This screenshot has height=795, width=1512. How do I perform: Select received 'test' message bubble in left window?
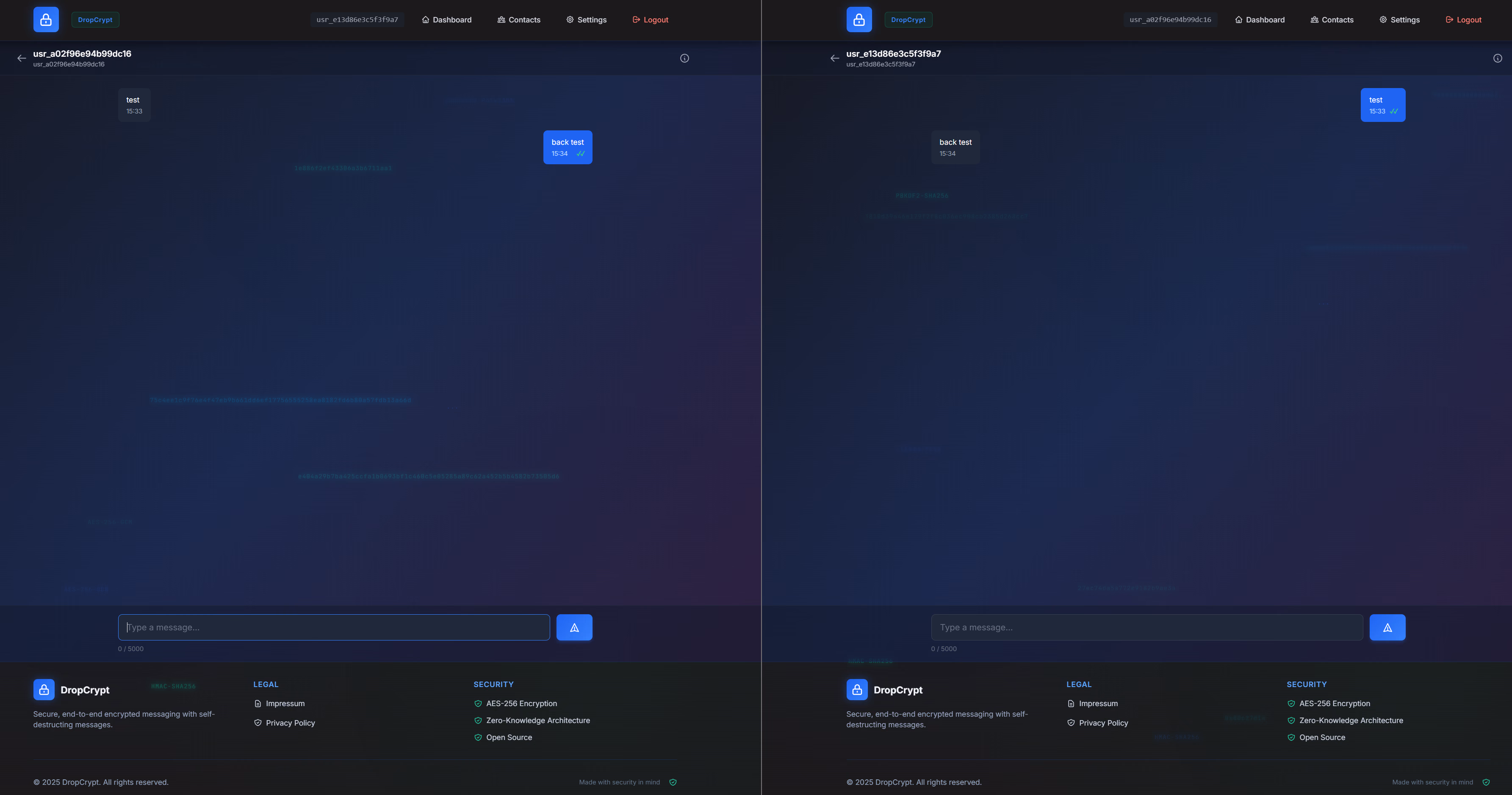(134, 105)
